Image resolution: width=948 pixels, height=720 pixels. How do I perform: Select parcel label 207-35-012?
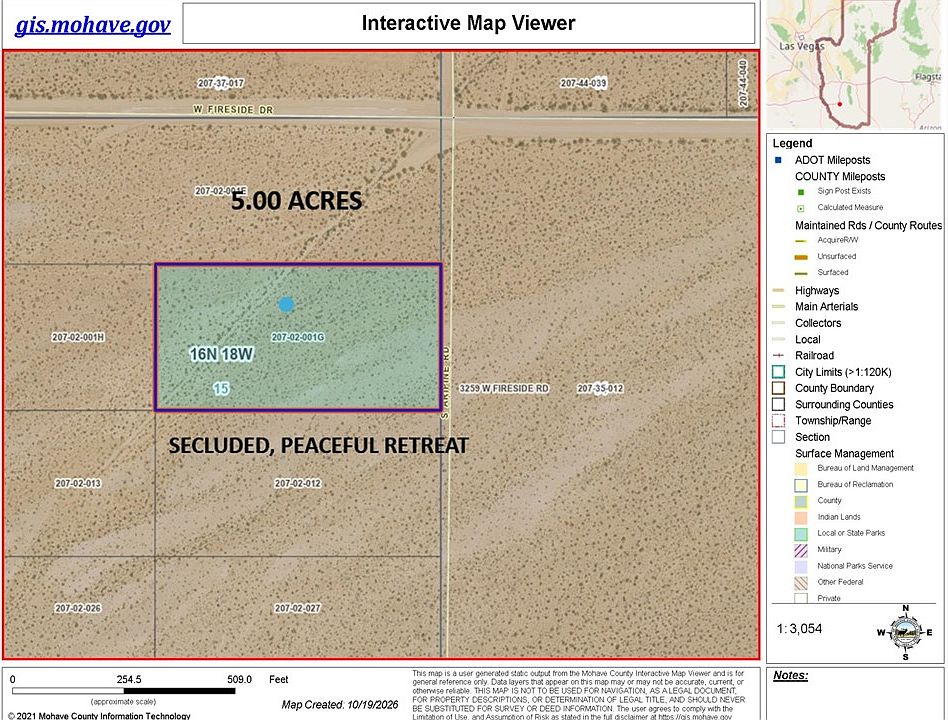pyautogui.click(x=600, y=388)
